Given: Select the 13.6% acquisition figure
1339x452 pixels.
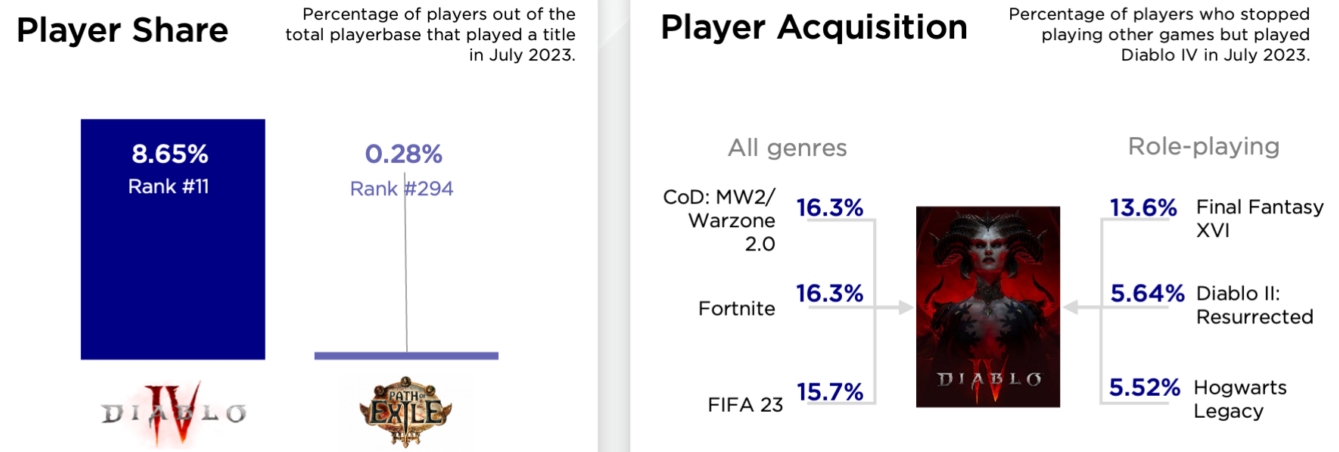Looking at the screenshot, I should click(1143, 208).
